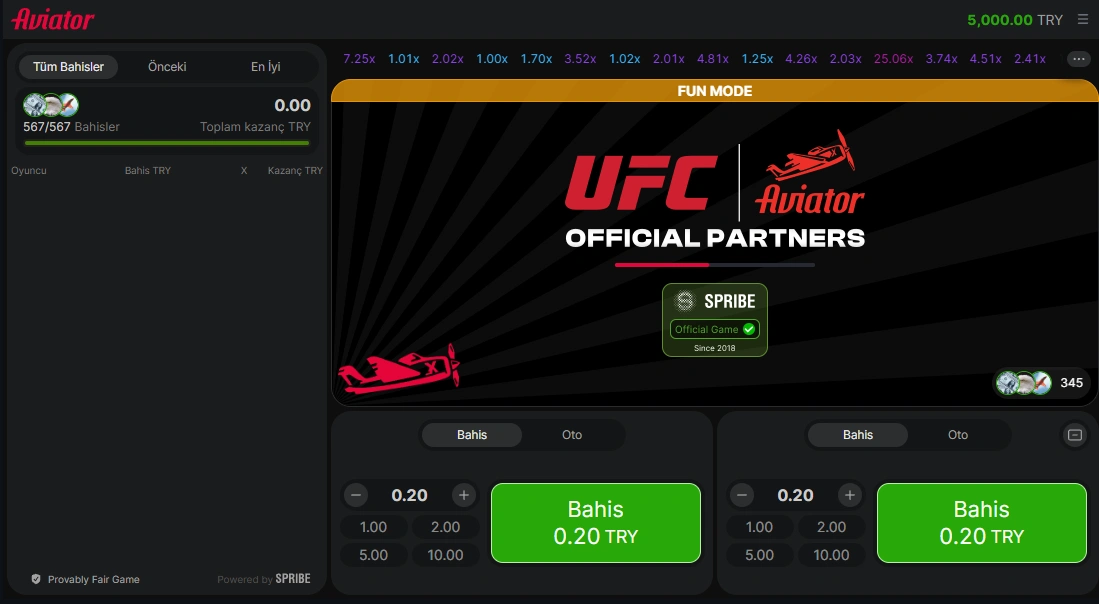Click the 5,000.00 TRY balance

pos(1015,20)
